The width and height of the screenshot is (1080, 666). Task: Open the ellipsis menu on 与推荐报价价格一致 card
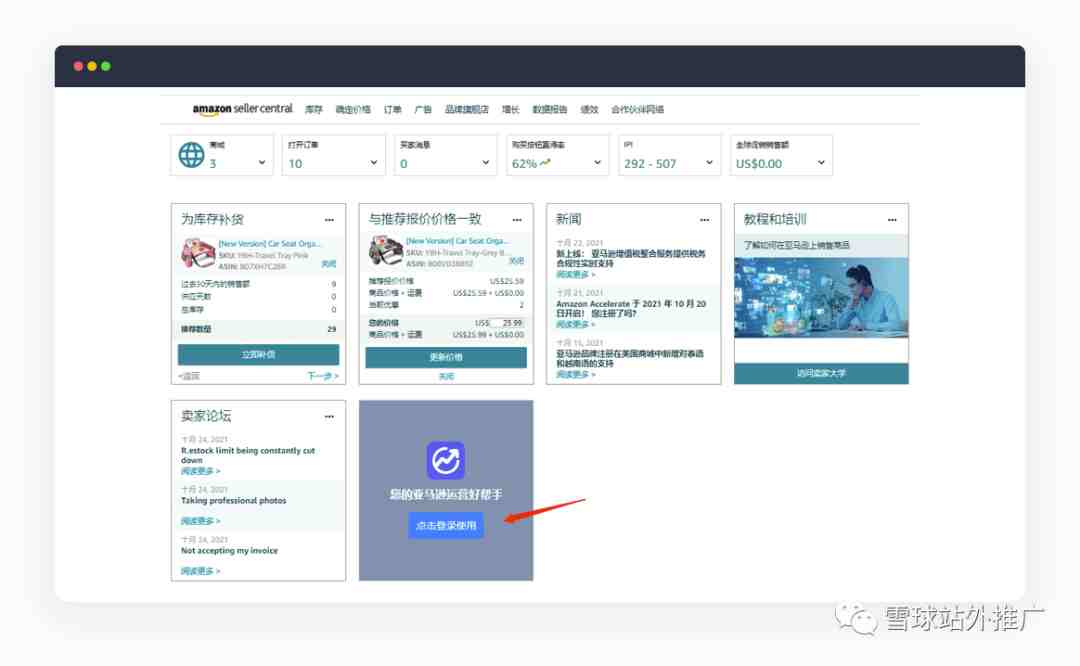[517, 220]
